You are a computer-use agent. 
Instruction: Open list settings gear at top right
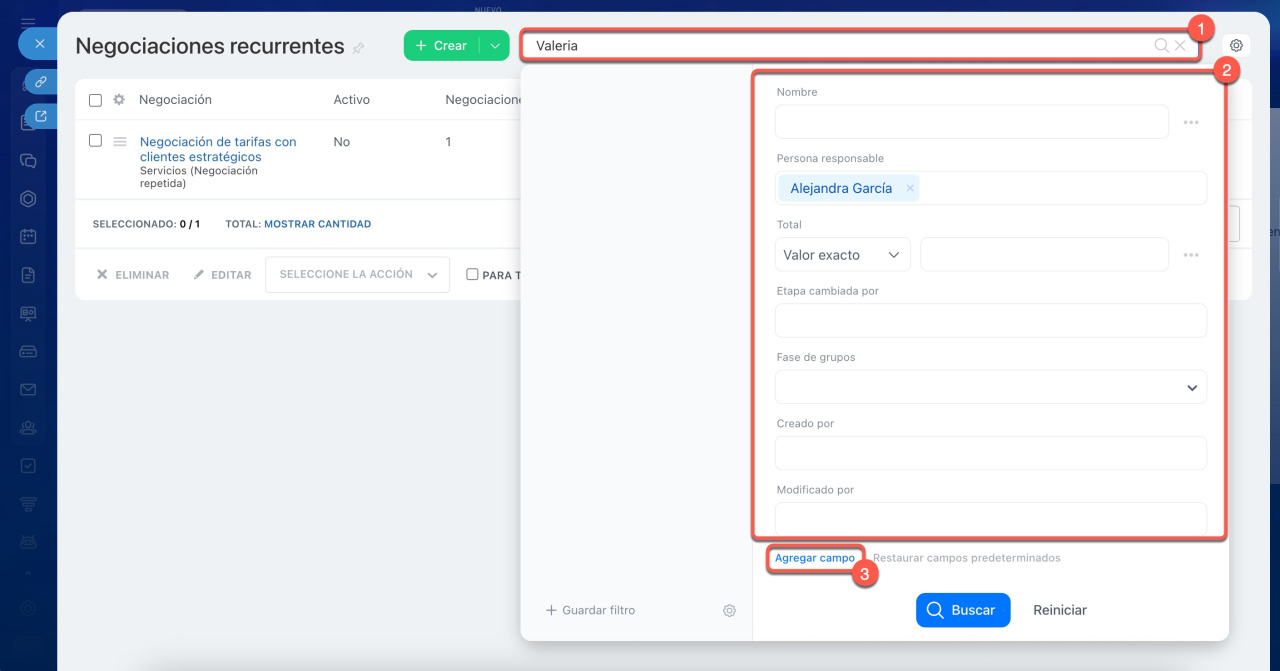[x=1236, y=46]
